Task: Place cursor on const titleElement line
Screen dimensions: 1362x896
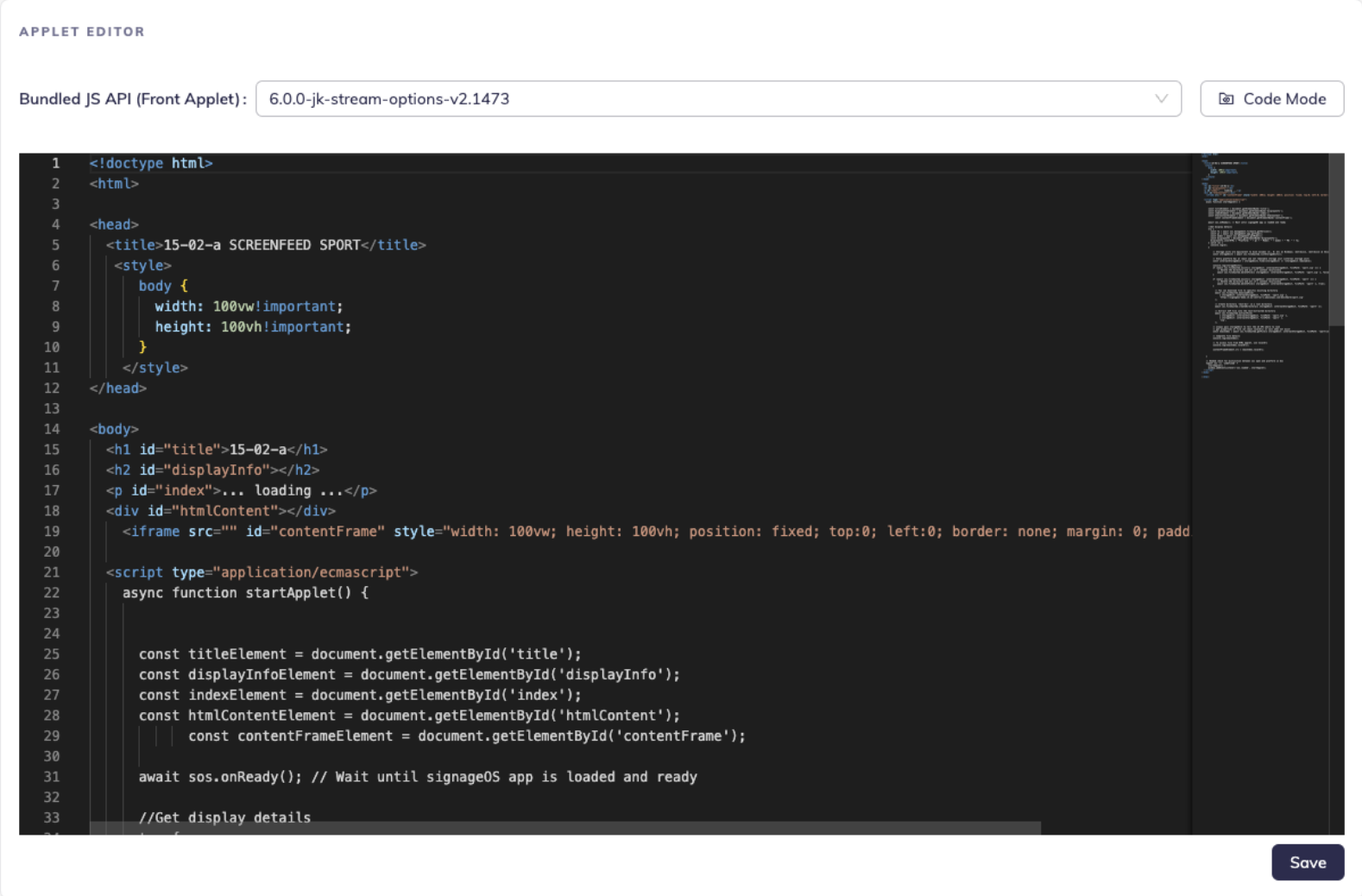Action: click(359, 654)
